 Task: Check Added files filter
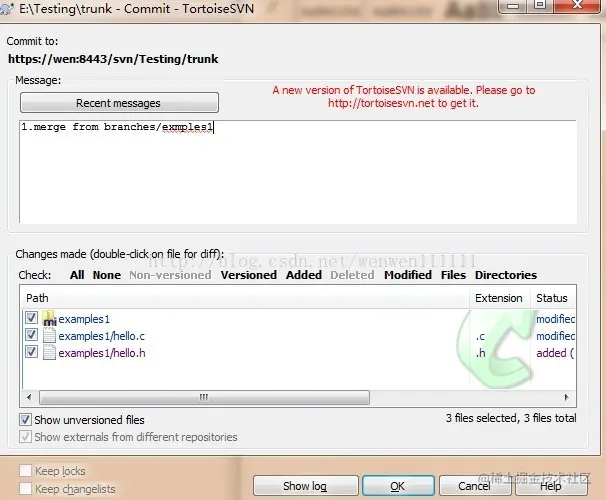(x=304, y=275)
